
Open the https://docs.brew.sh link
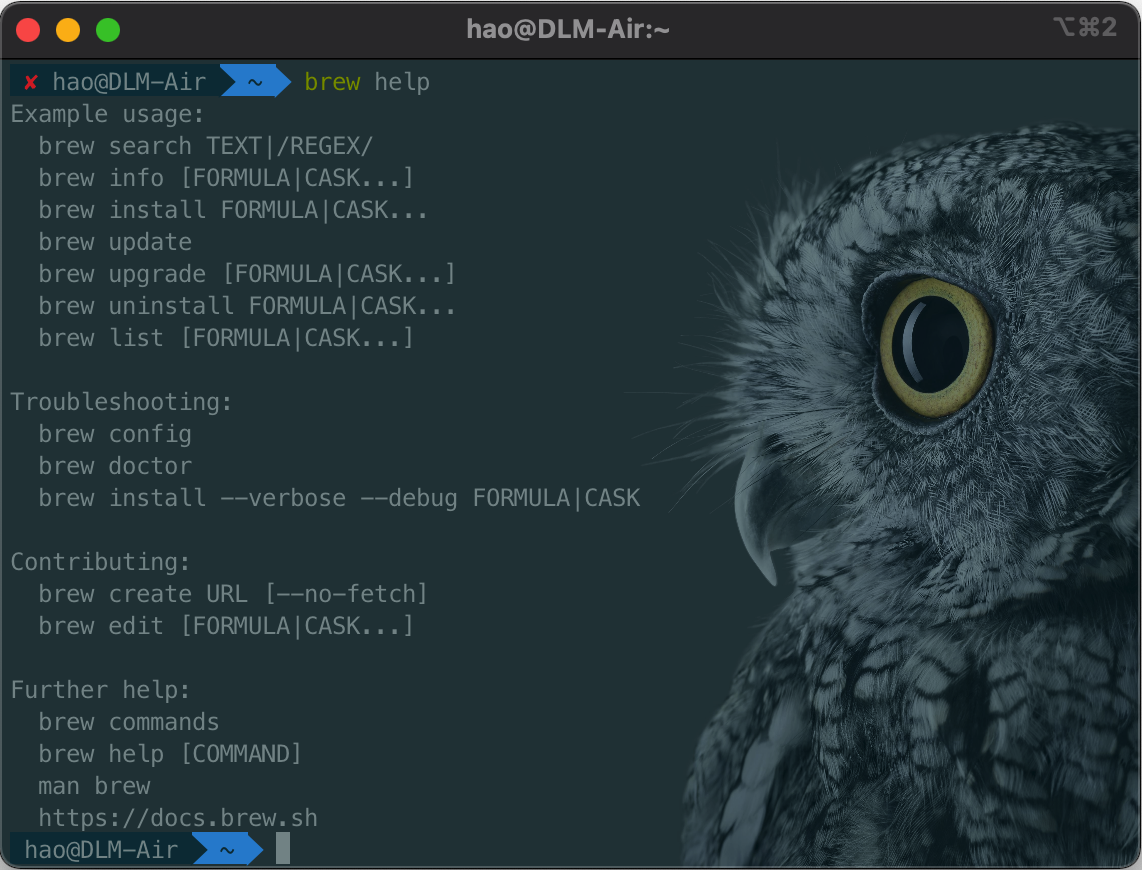(178, 818)
